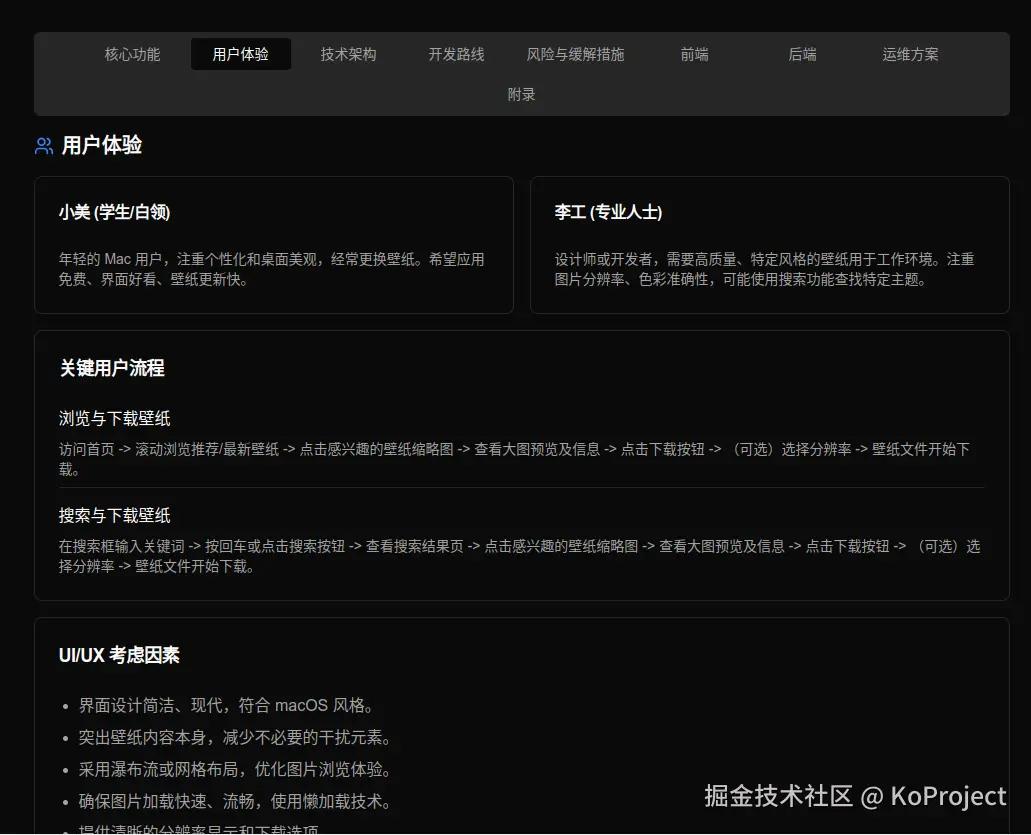Switch to the 附录 tab
1031x835 pixels.
coord(521,94)
